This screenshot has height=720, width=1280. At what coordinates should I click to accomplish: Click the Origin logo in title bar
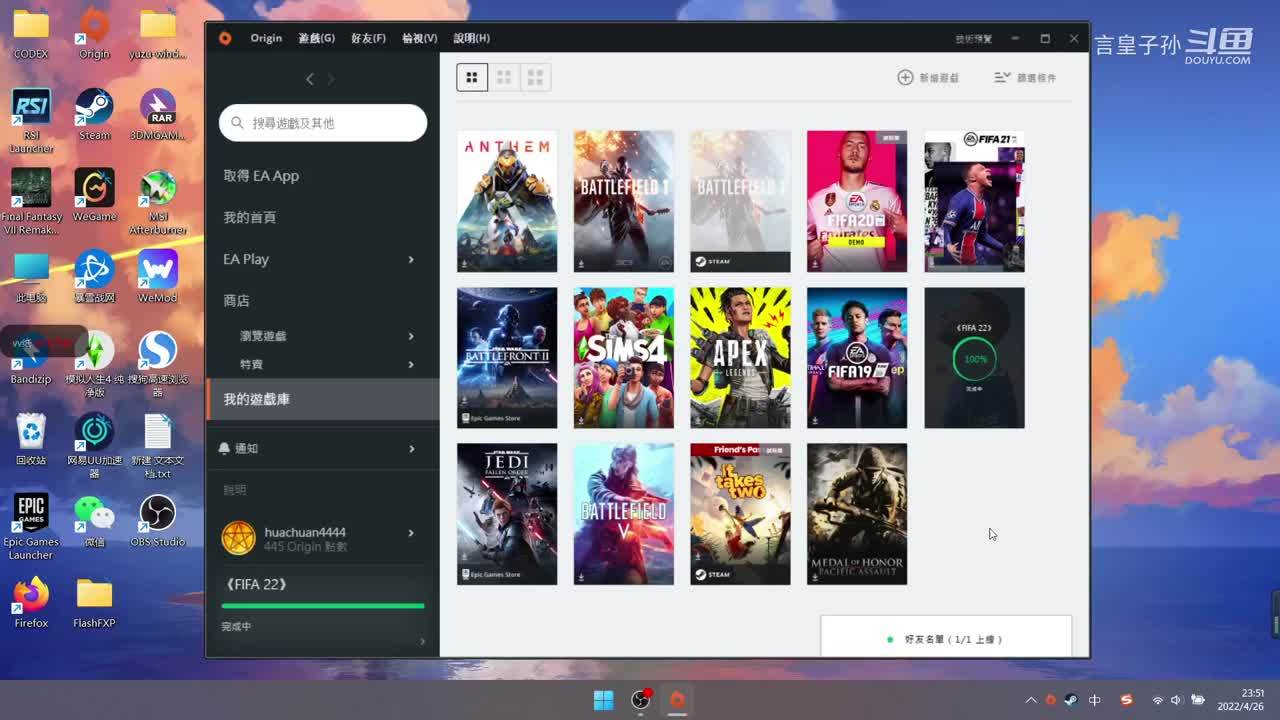225,38
